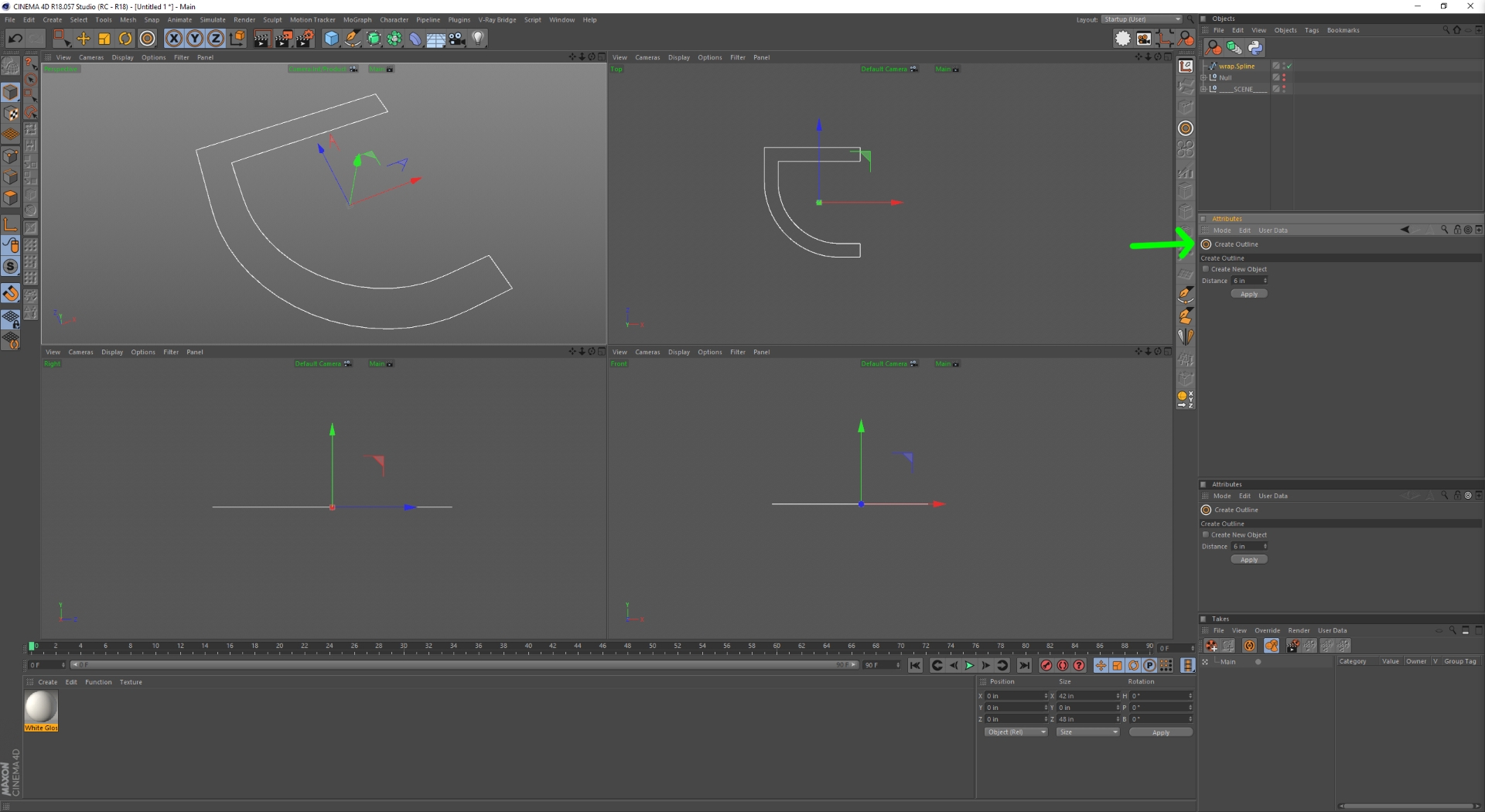
Task: Toggle the Y-axis lock button
Action: 195,38
